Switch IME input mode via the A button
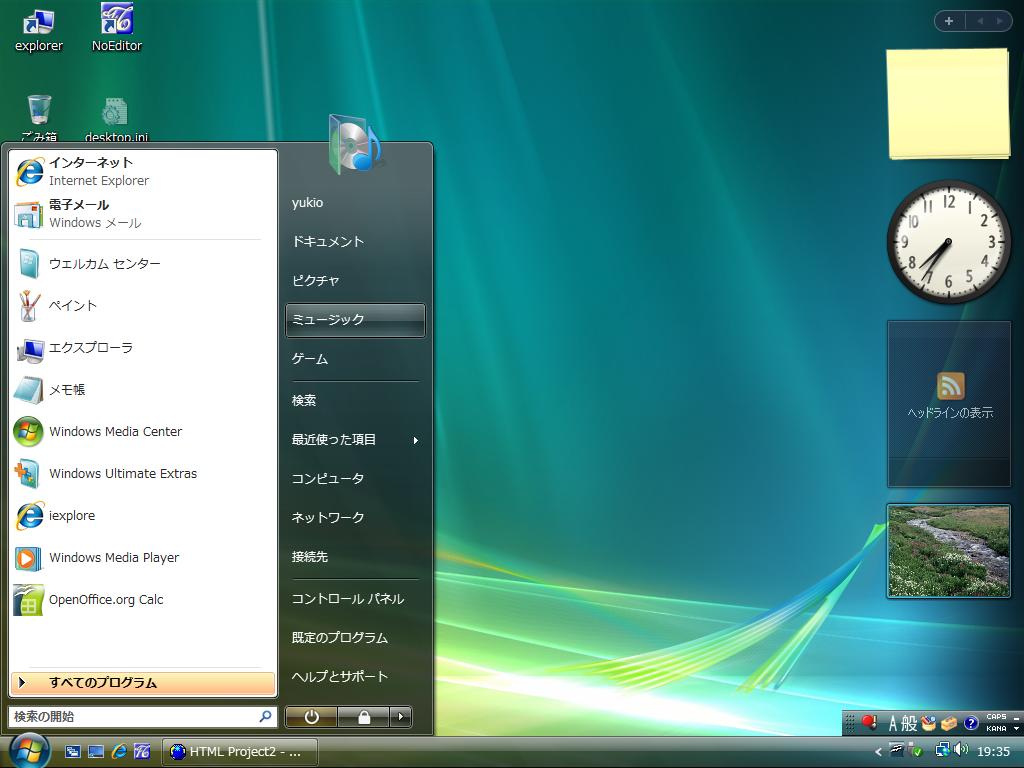Image resolution: width=1024 pixels, height=768 pixels. click(893, 723)
